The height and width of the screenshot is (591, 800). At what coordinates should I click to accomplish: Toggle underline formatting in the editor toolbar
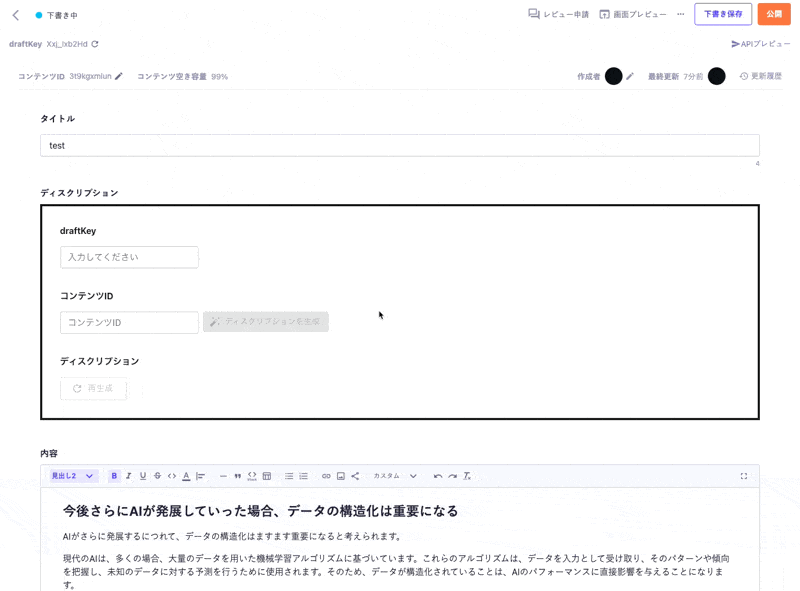point(143,476)
